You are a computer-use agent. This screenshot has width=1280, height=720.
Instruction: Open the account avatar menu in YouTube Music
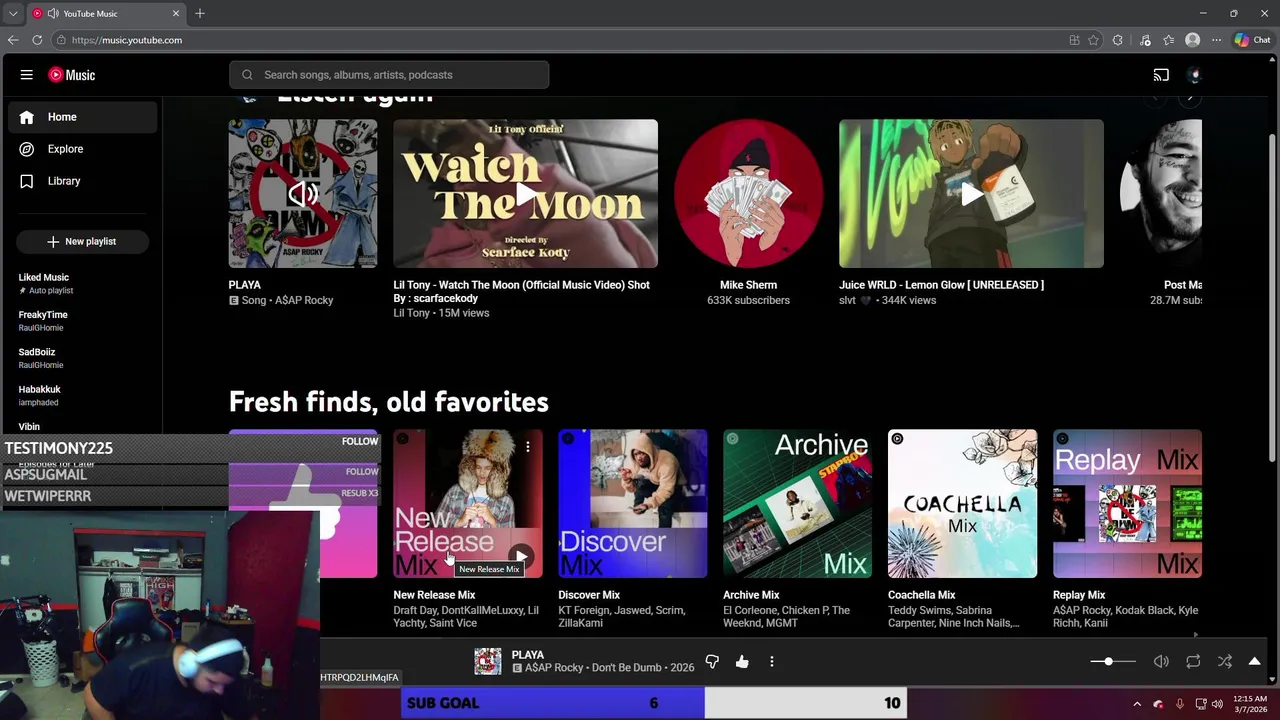(1193, 75)
